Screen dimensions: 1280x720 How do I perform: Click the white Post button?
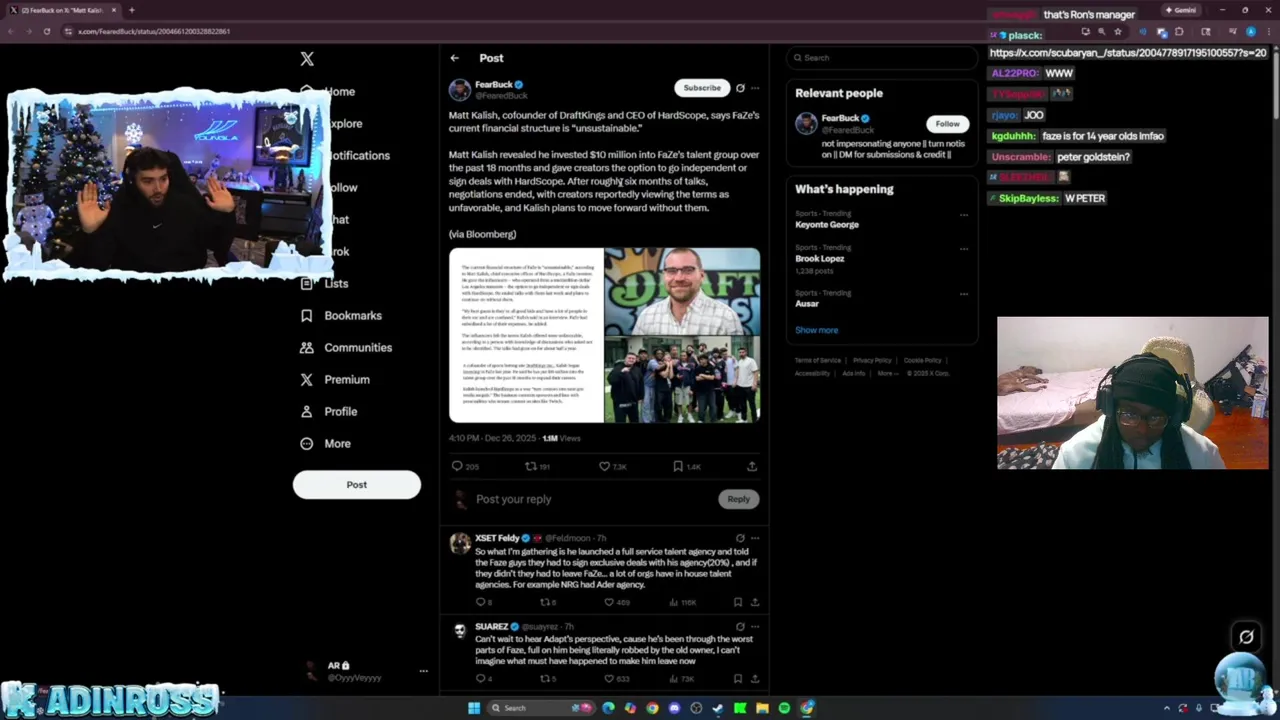pyautogui.click(x=357, y=484)
